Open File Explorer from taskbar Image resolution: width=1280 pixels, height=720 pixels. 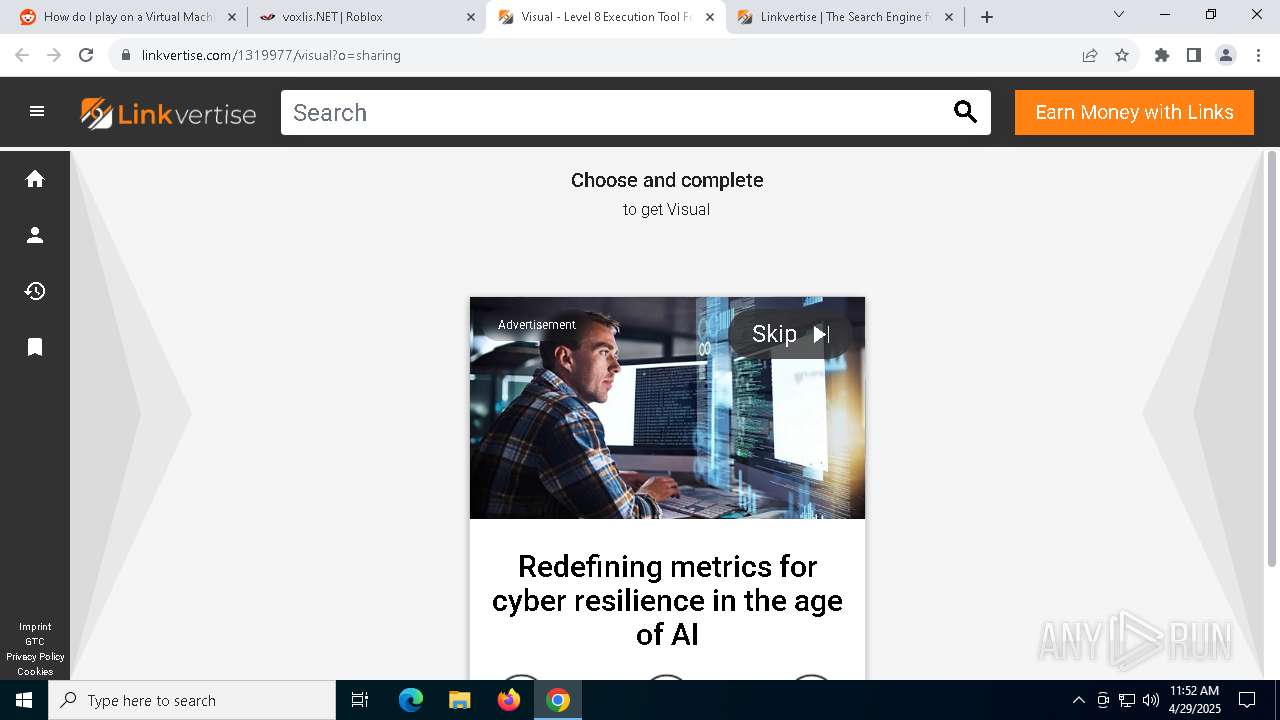(x=459, y=700)
